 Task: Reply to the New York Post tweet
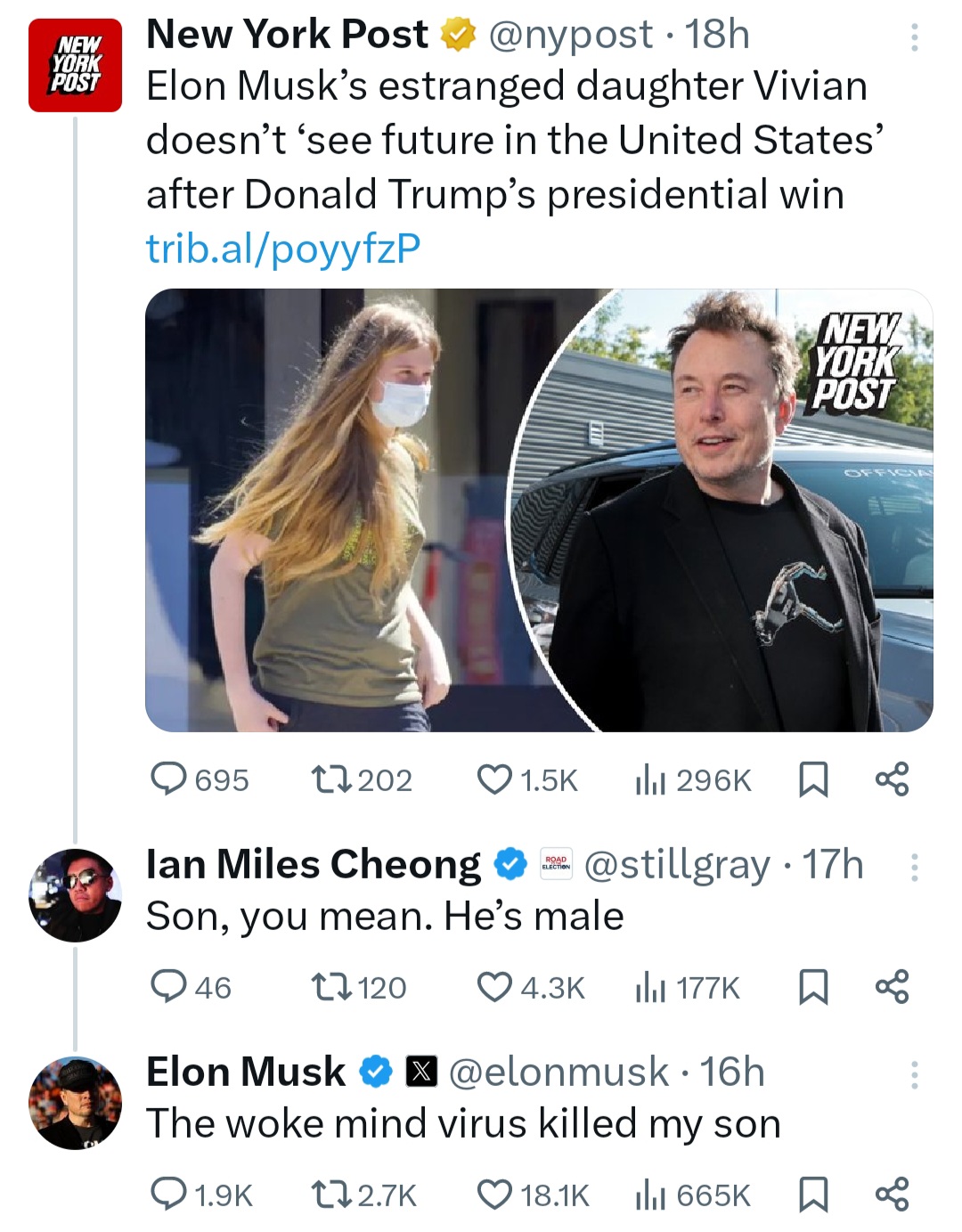pos(168,779)
